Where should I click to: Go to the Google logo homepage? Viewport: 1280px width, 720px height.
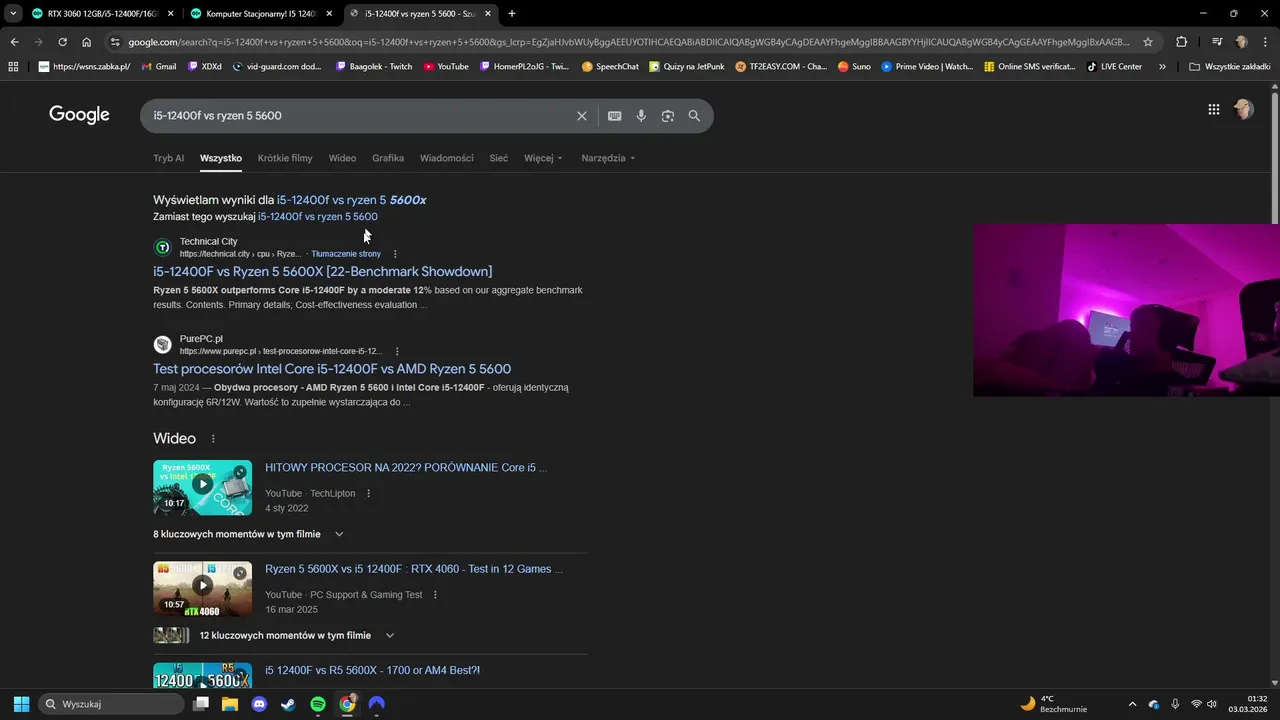tap(79, 115)
